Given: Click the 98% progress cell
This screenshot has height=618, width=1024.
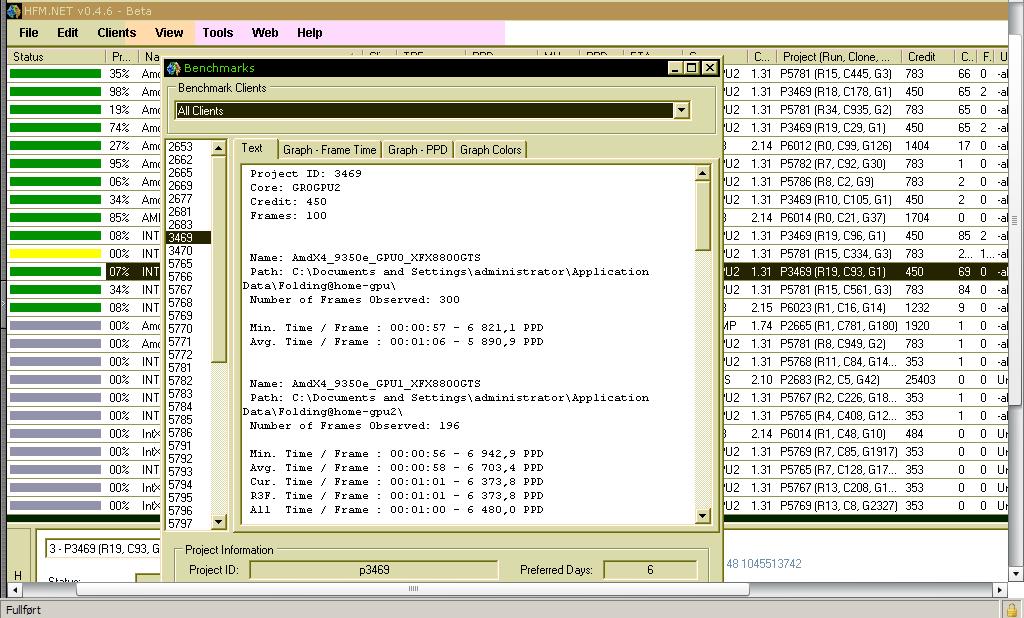Looking at the screenshot, I should click(x=120, y=92).
